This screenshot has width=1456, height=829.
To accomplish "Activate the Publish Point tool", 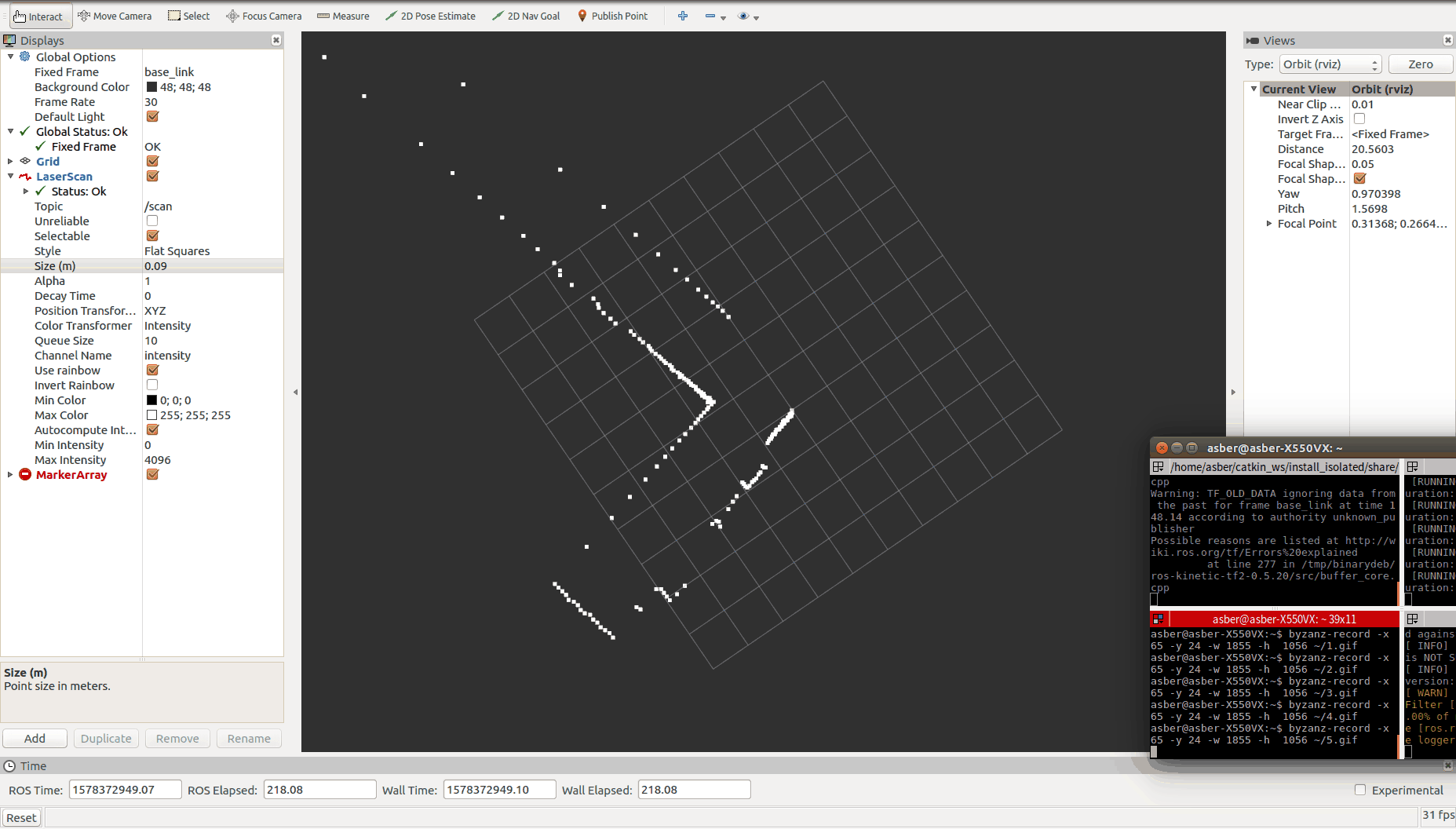I will [612, 16].
